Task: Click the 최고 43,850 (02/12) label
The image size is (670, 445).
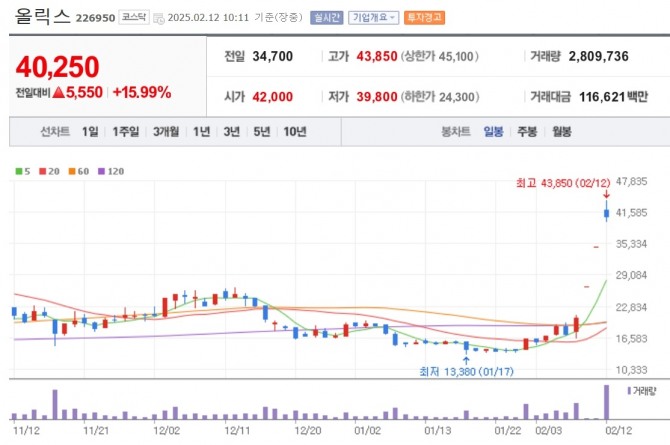Action: 563,183
